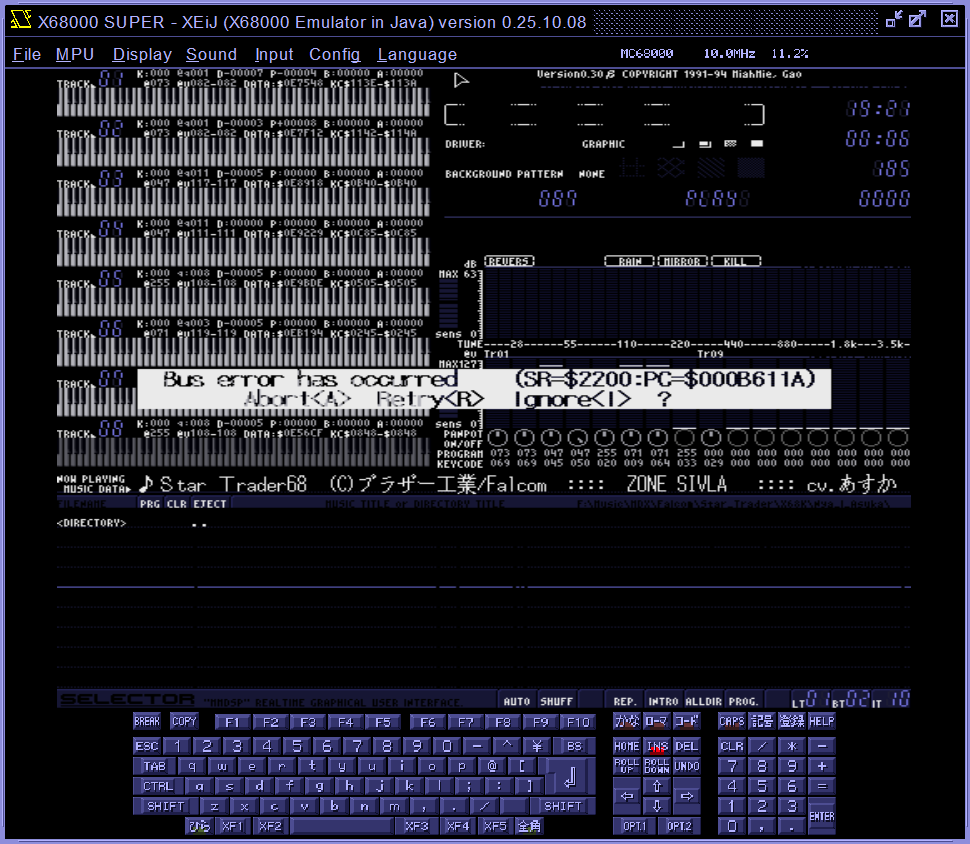
Task: Toggle SHUFF shuffle mode
Action: coord(556,701)
